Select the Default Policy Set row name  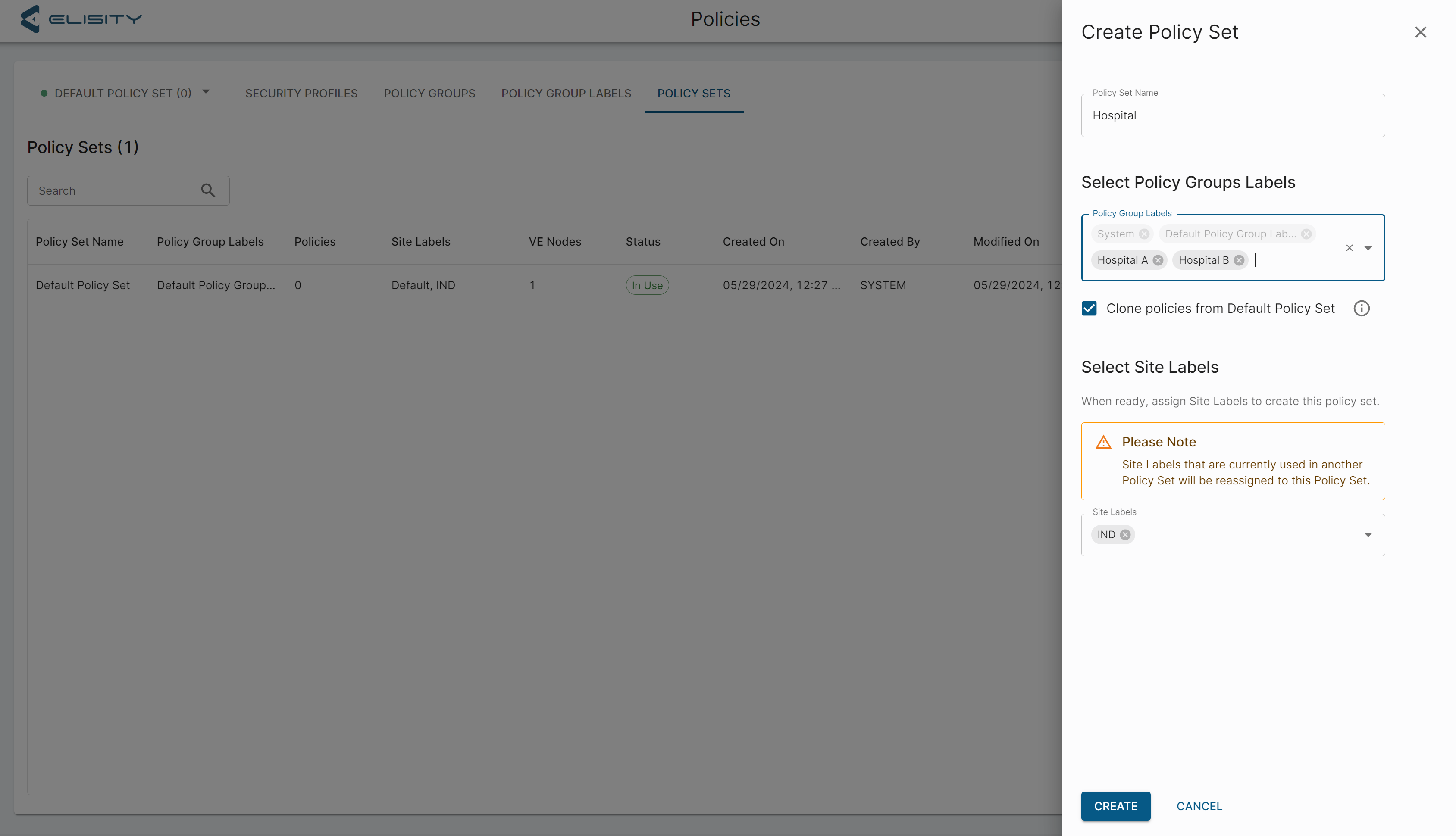[x=83, y=285]
